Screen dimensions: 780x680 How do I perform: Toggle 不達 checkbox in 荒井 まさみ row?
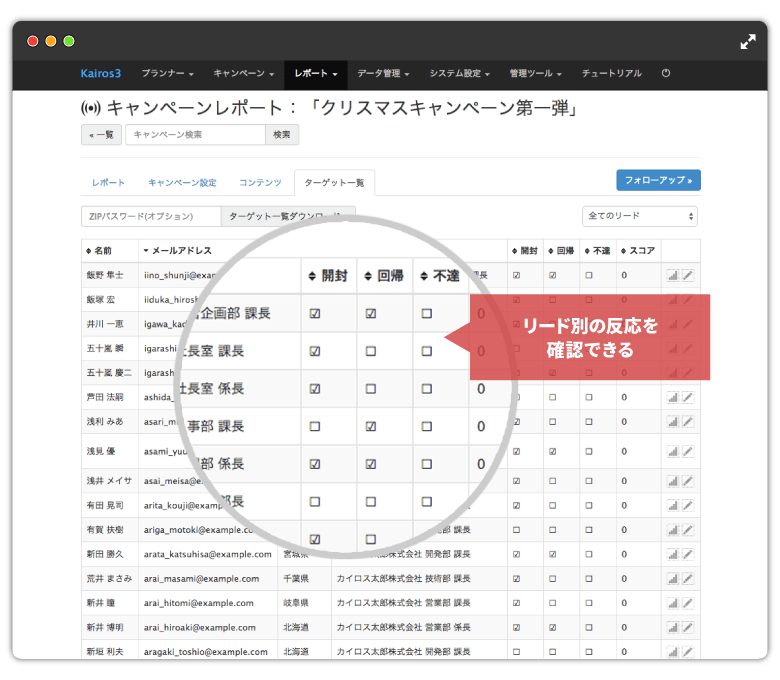tap(591, 578)
